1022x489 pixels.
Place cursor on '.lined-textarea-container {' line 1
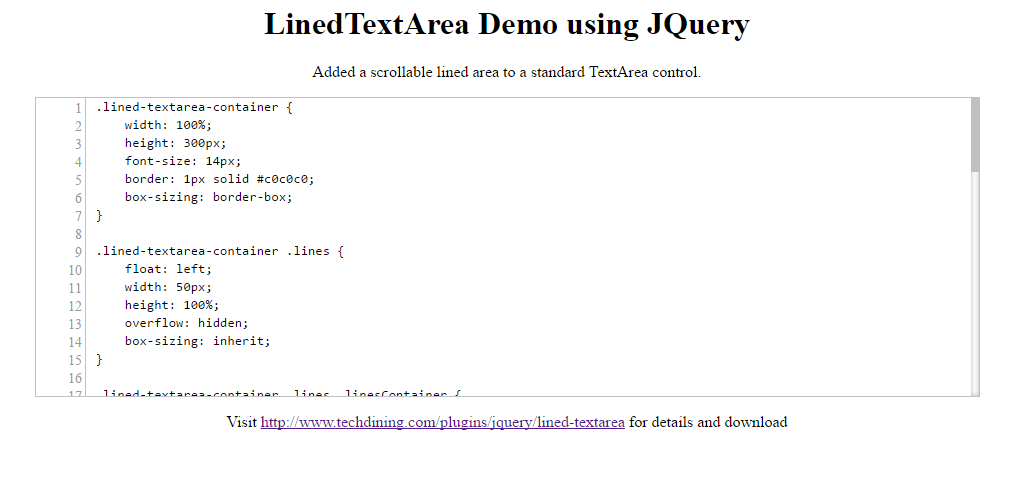pyautogui.click(x=194, y=108)
